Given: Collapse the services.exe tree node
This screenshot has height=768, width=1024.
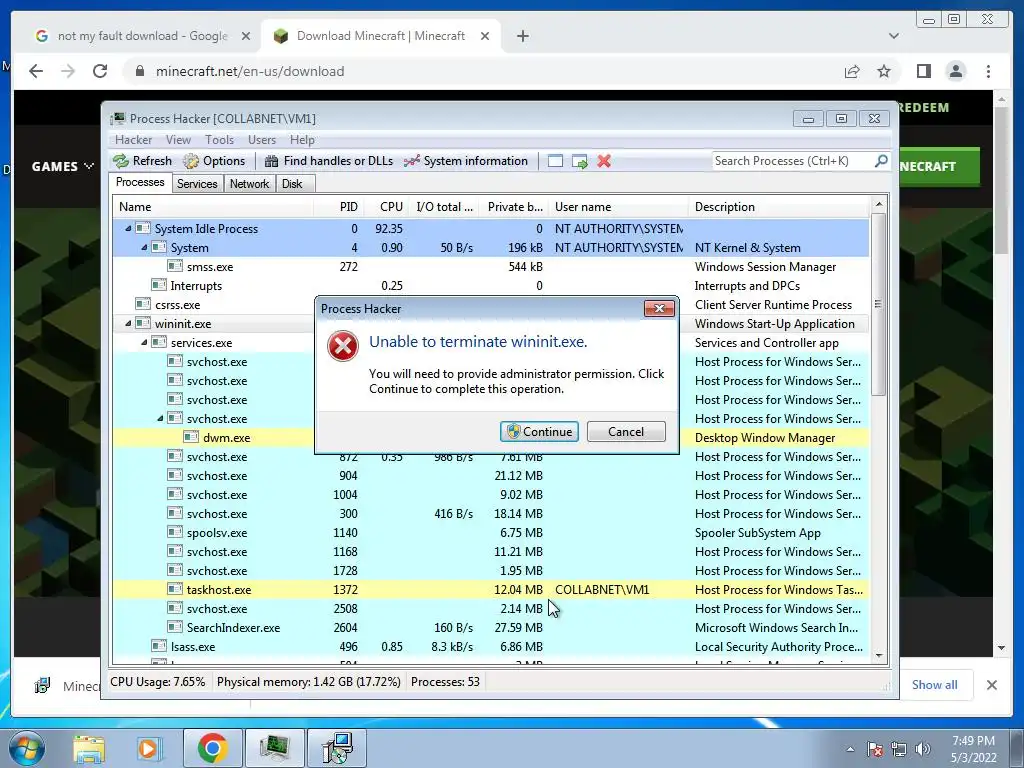Looking at the screenshot, I should click(144, 342).
